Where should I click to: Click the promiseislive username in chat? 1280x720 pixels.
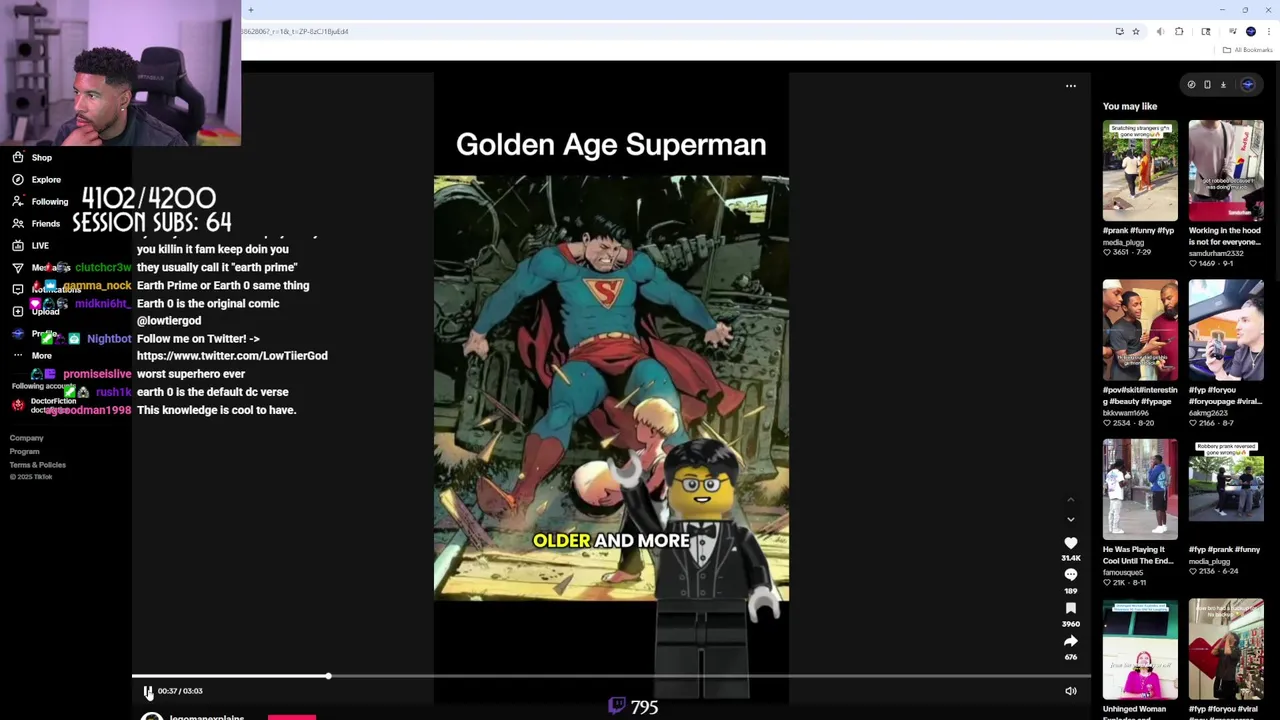point(97,374)
